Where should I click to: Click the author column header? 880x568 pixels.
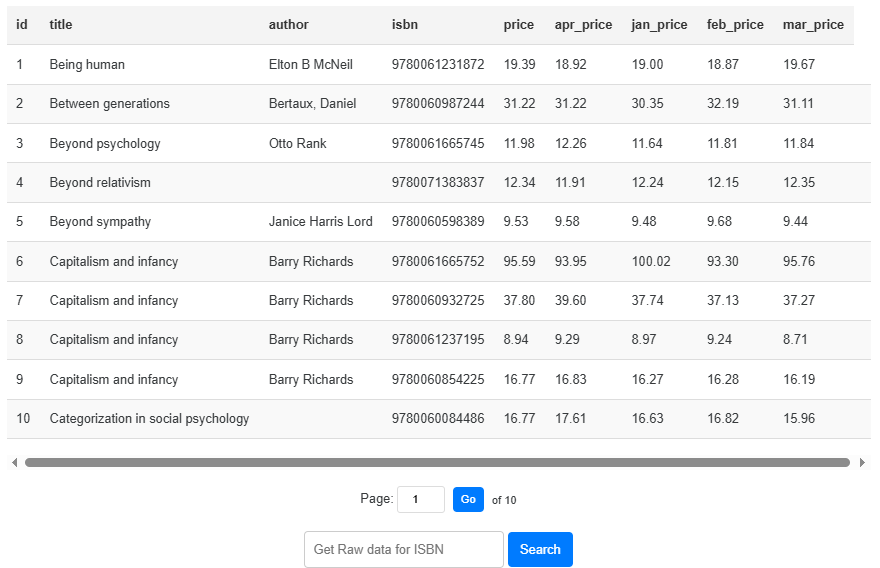[x=288, y=25]
